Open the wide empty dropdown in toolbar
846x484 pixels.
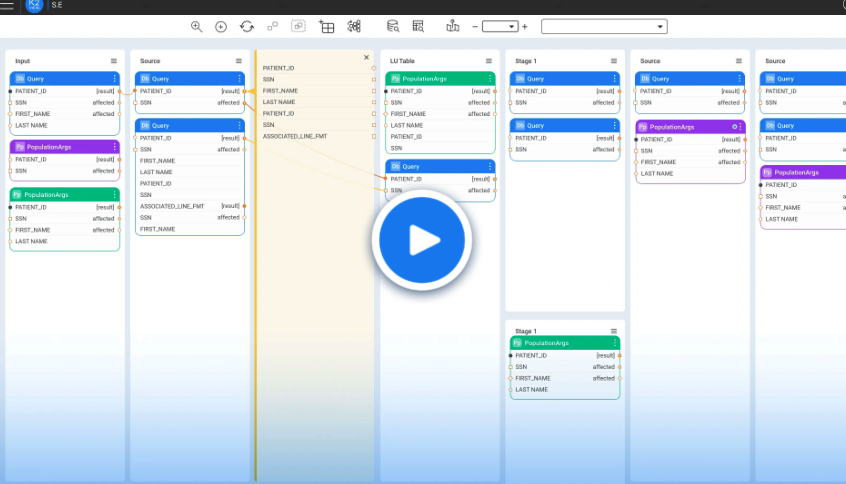[604, 27]
